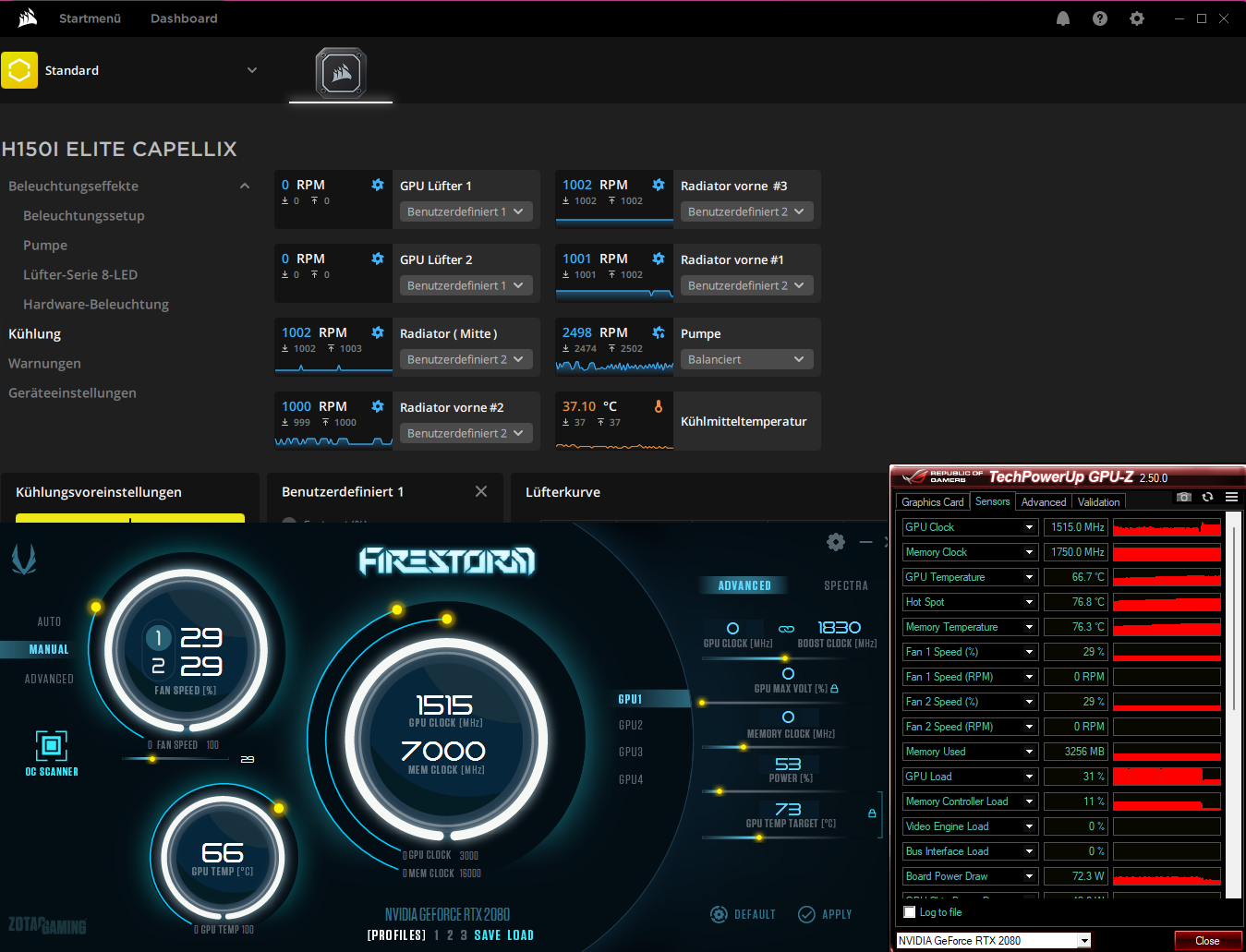The width and height of the screenshot is (1246, 952).
Task: Select GPU1 in FireStorm GPU list
Action: 631,699
